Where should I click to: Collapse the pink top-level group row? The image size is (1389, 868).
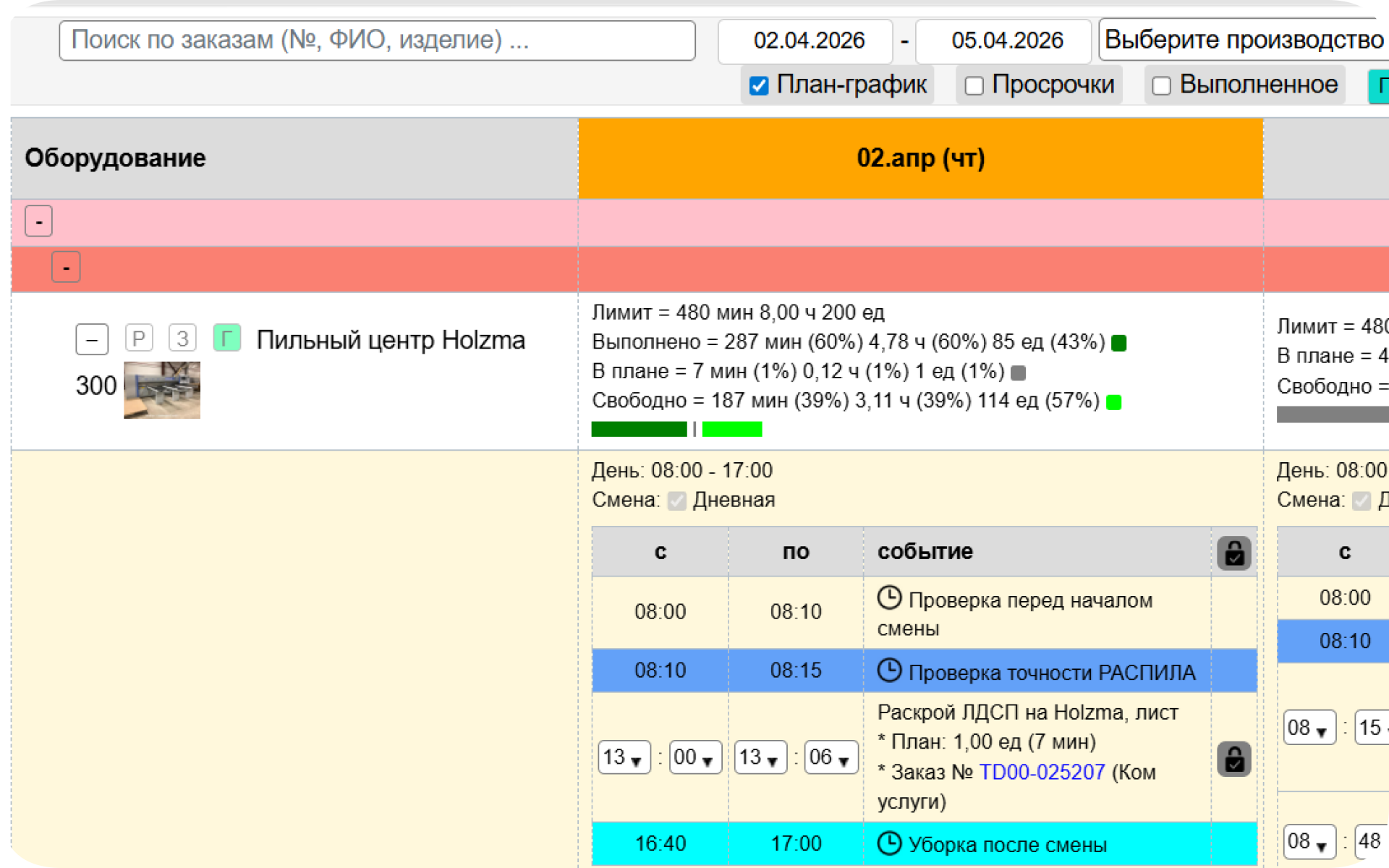click(39, 221)
